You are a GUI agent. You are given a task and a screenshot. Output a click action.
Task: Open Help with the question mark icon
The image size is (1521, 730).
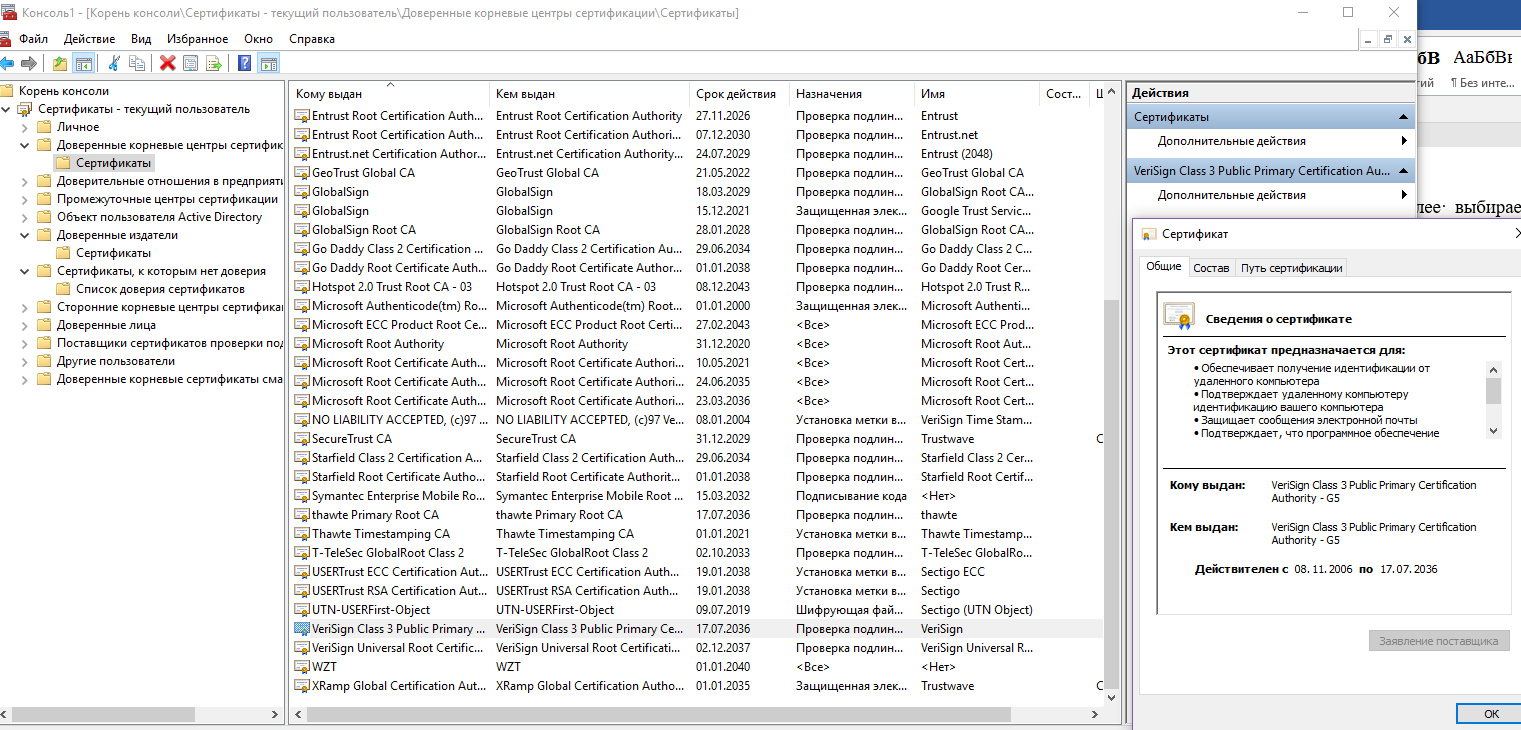pos(245,63)
